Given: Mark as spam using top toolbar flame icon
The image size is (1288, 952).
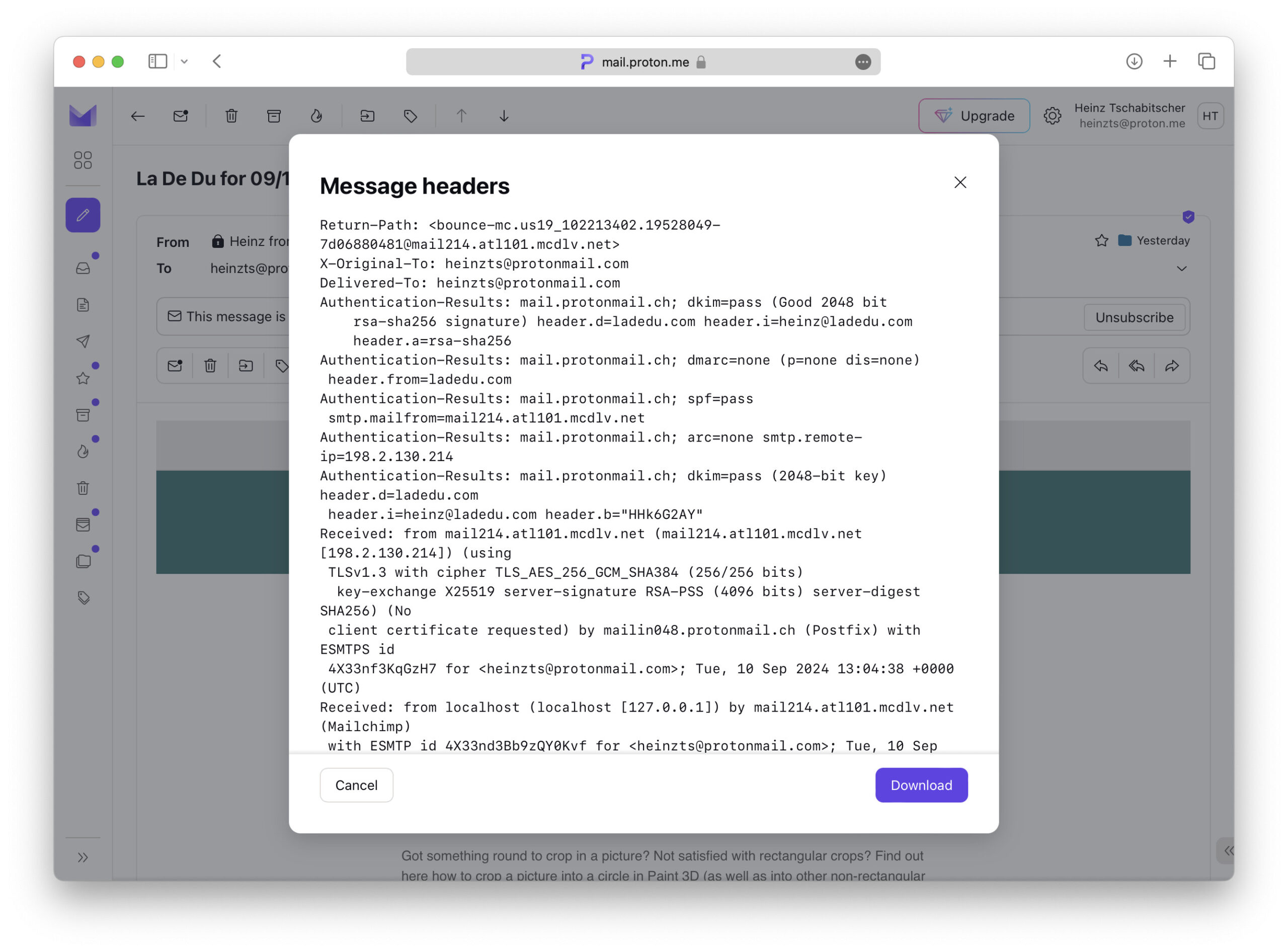Looking at the screenshot, I should point(316,116).
